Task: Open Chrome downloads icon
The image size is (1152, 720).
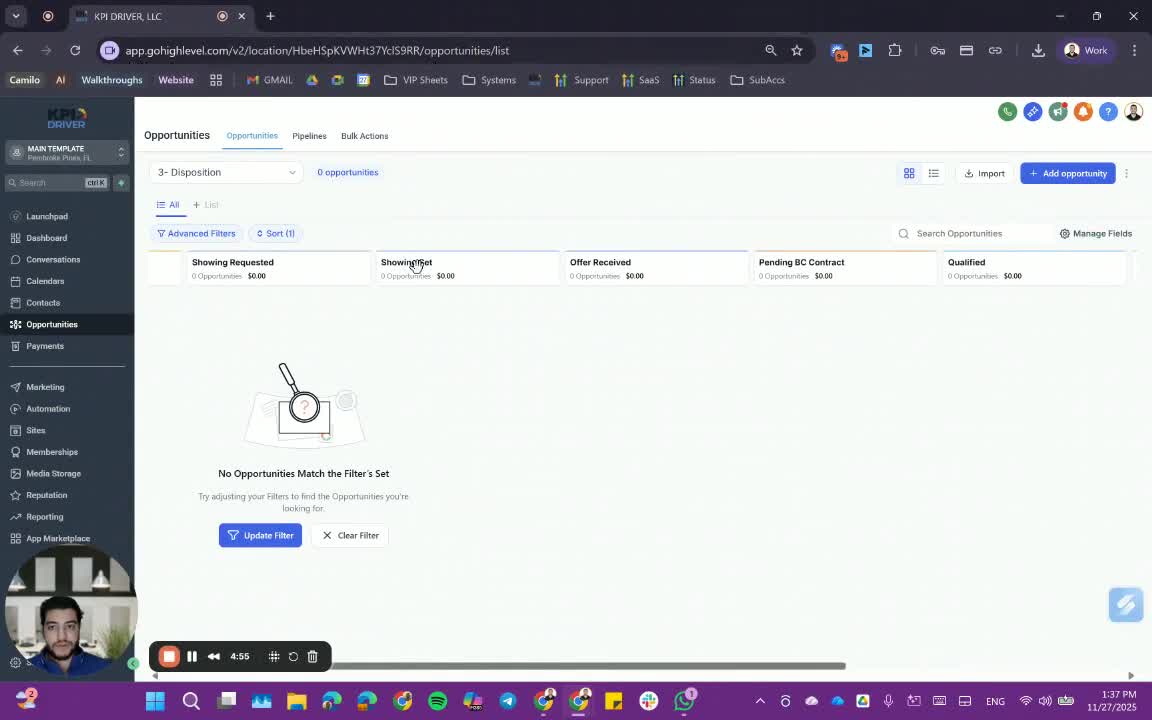Action: (1038, 50)
